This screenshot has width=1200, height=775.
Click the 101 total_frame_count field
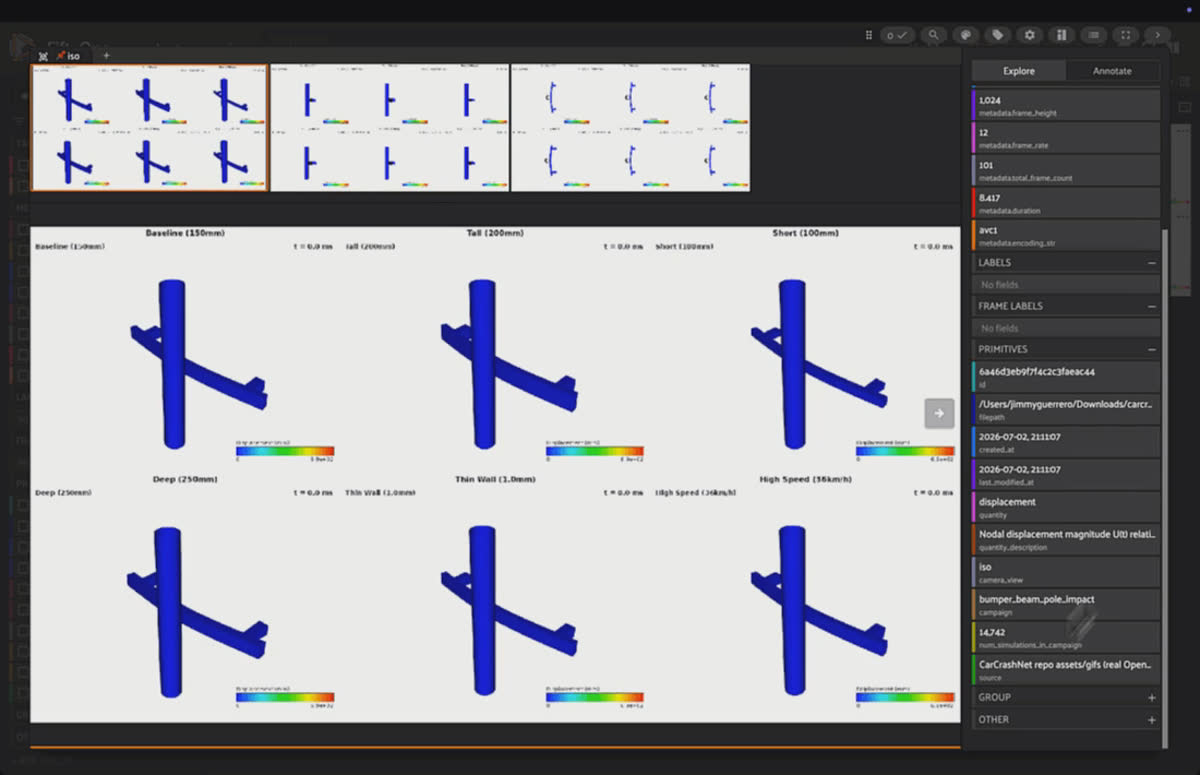(1066, 170)
